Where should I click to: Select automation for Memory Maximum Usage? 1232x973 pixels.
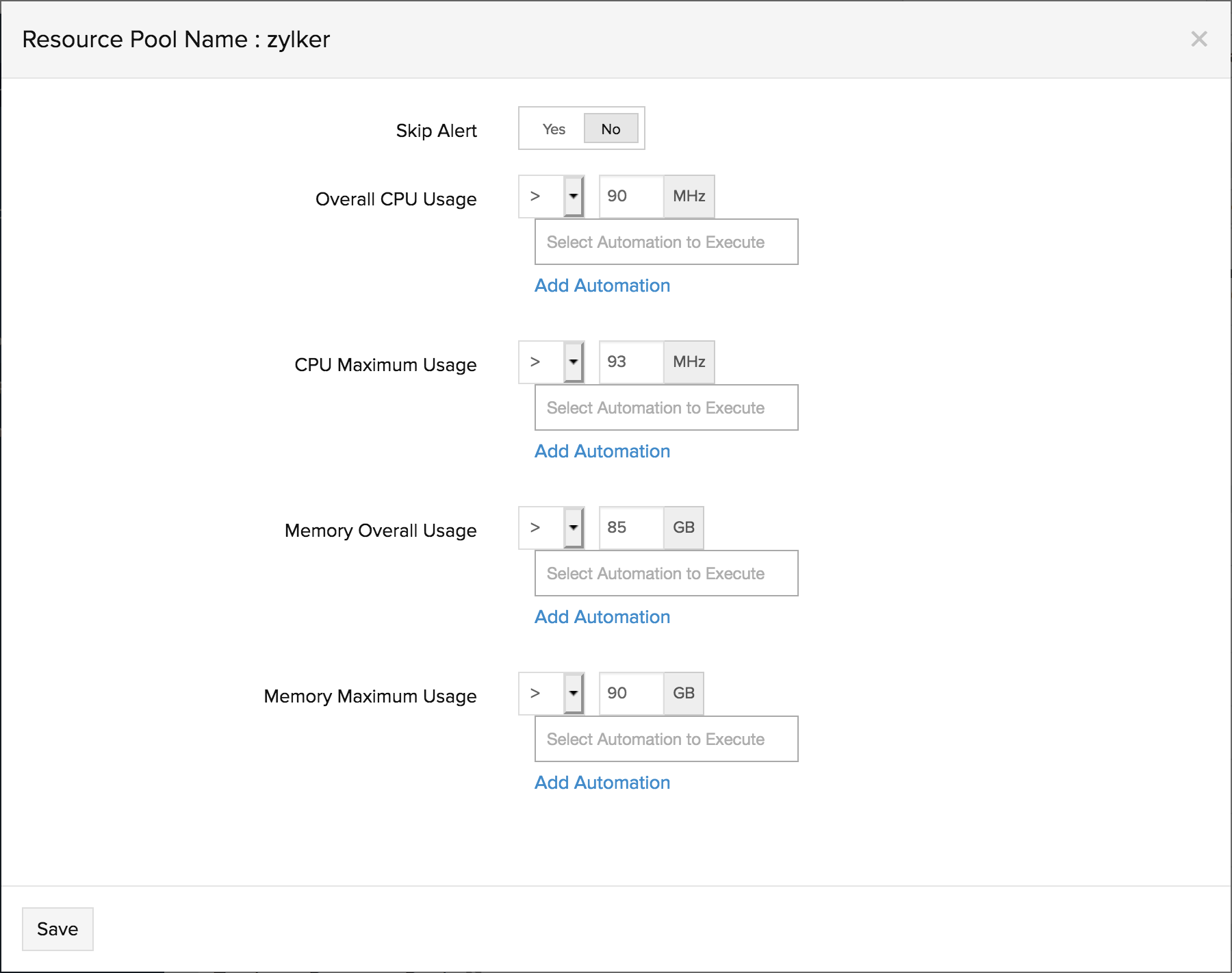(666, 739)
